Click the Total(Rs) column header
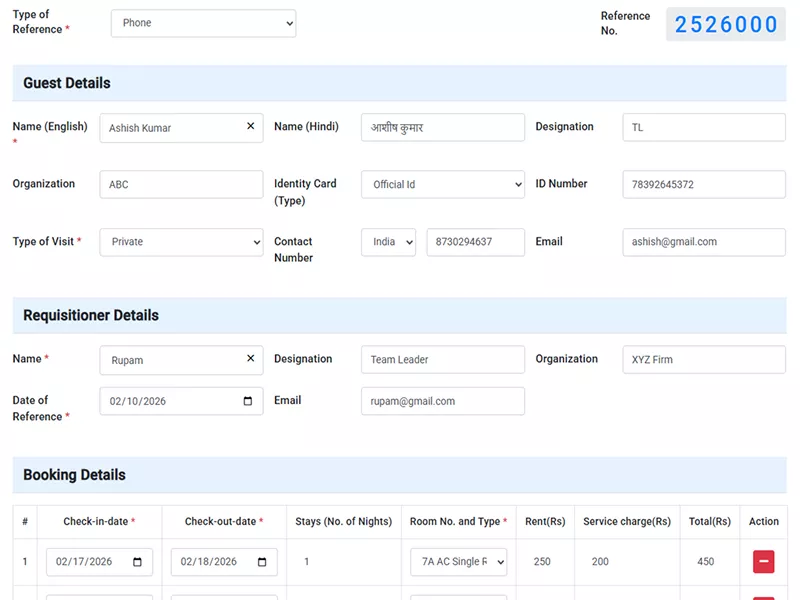Image resolution: width=800 pixels, height=600 pixels. 710,521
